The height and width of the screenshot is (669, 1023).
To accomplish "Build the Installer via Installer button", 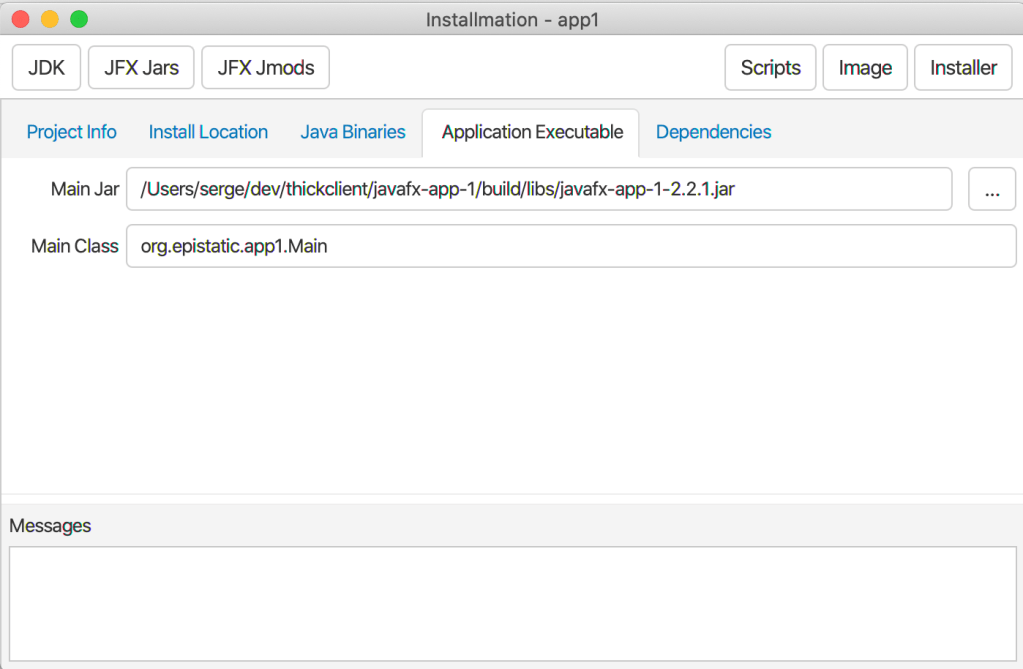I will coord(963,68).
